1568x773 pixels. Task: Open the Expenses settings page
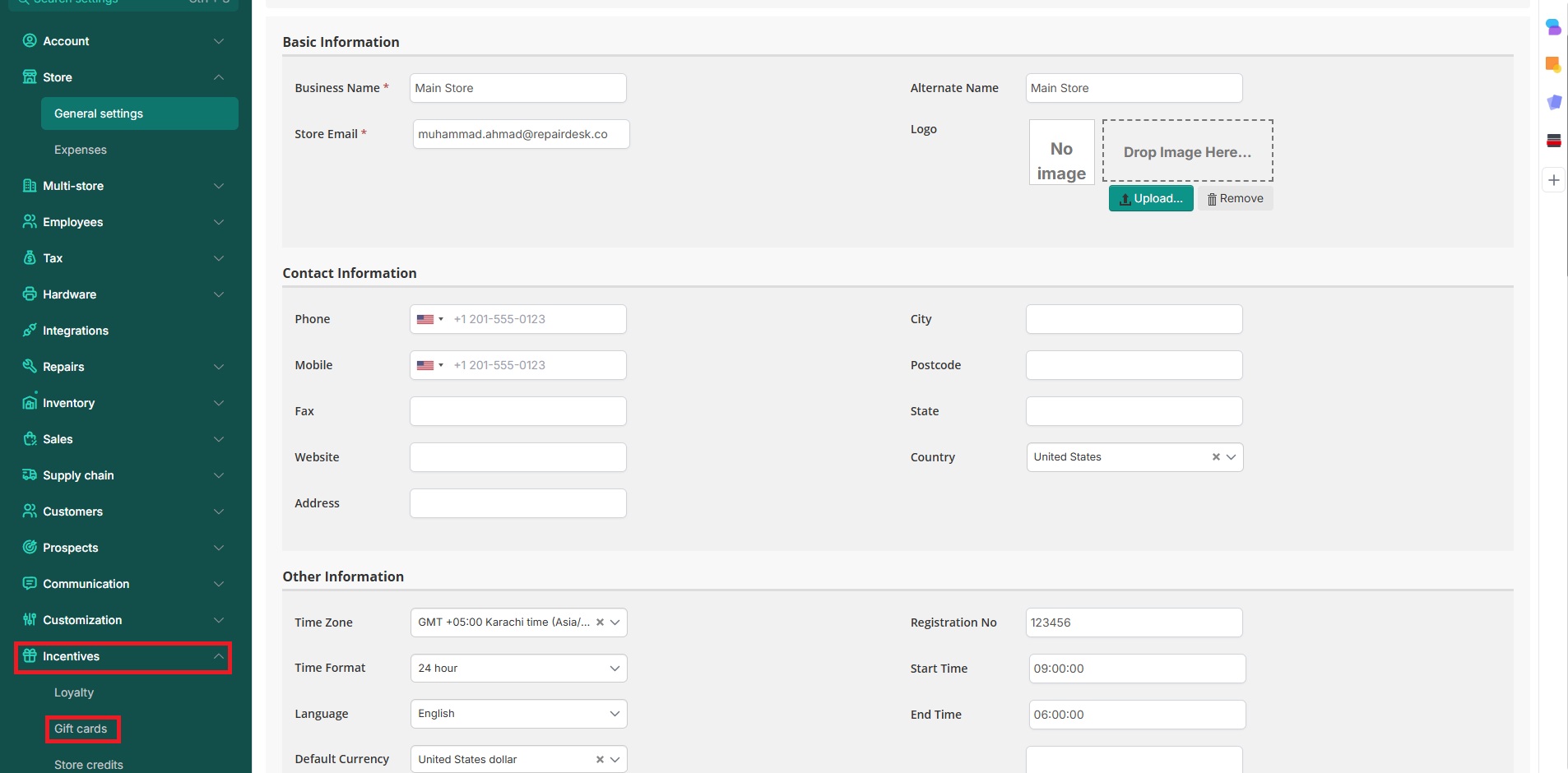coord(81,150)
